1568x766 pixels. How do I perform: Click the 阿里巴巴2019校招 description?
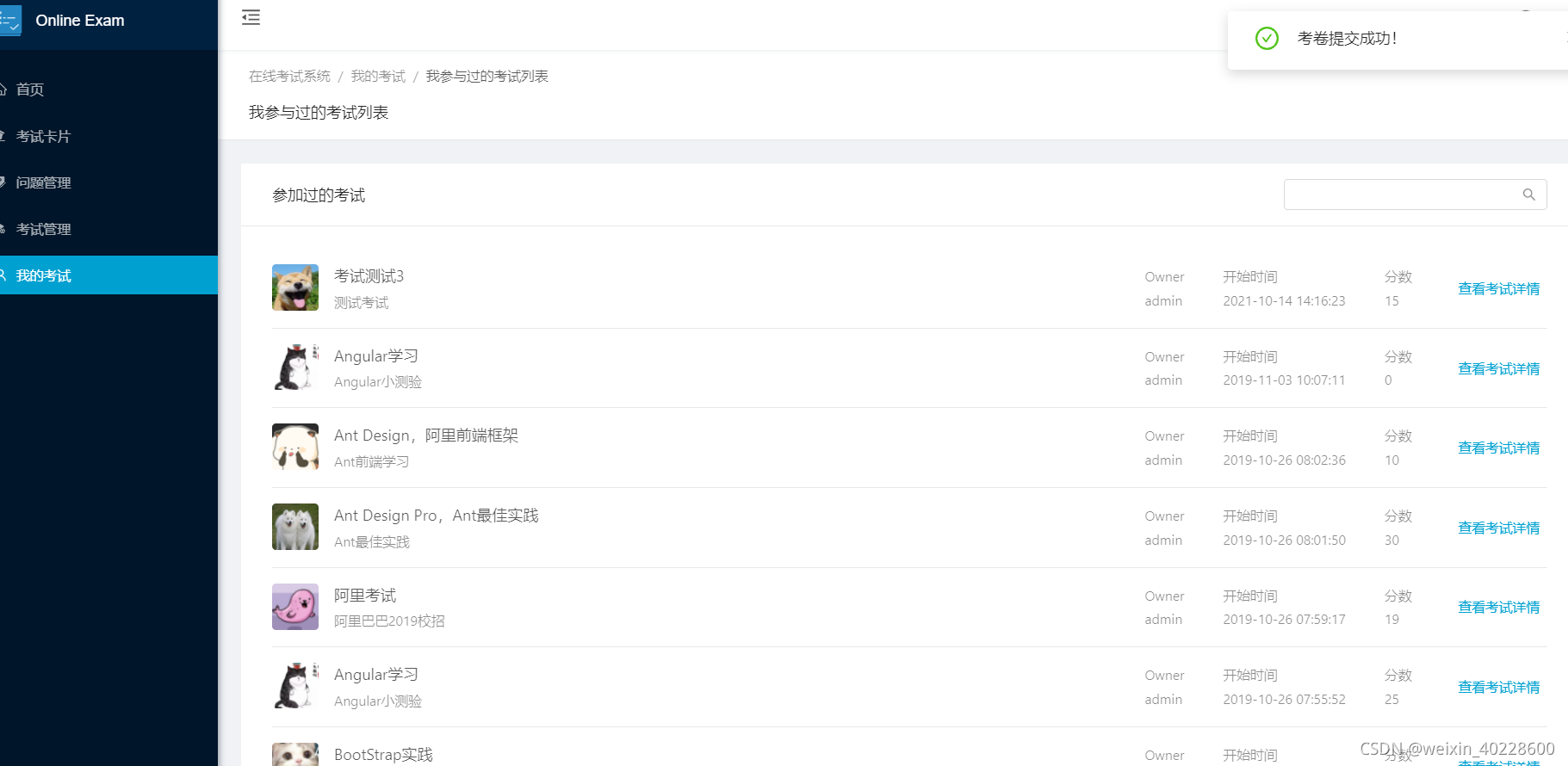tap(389, 621)
